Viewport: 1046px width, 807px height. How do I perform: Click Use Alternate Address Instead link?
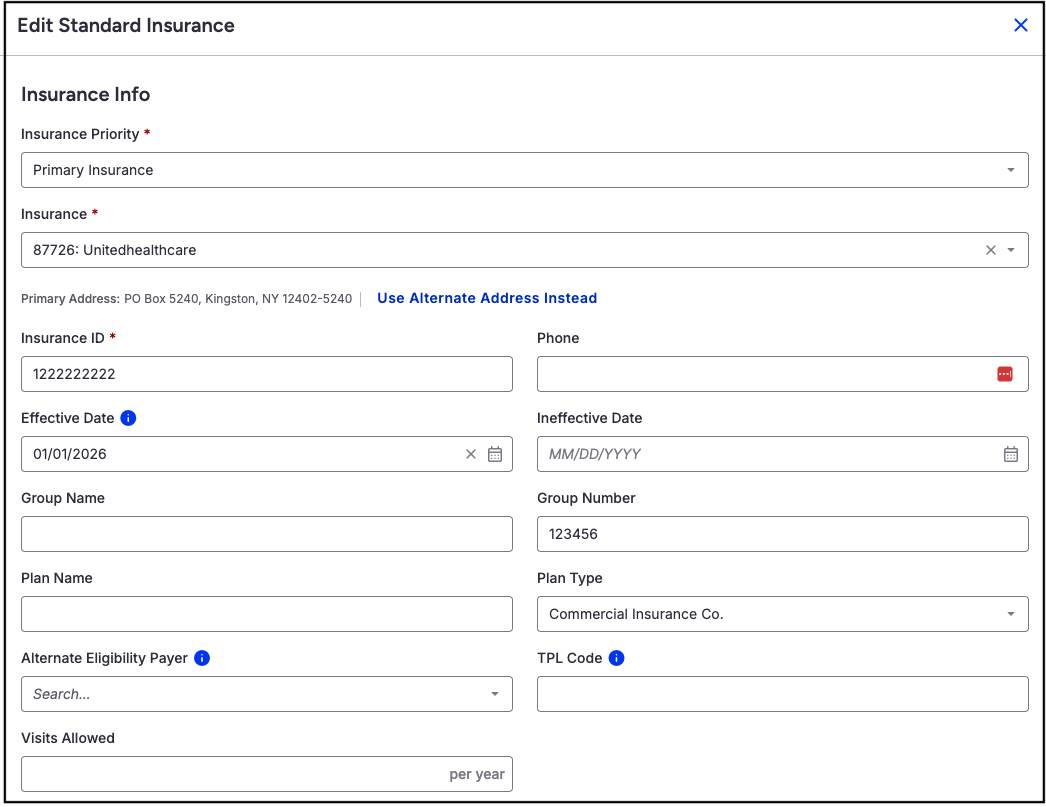coord(487,298)
